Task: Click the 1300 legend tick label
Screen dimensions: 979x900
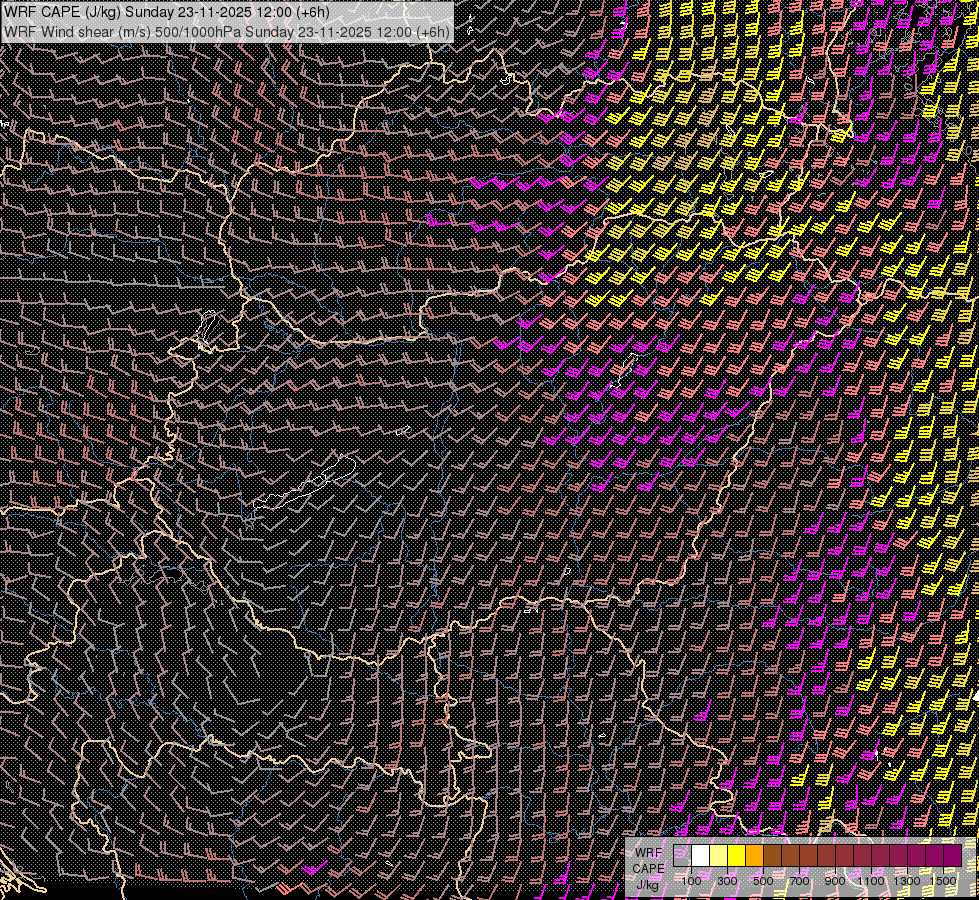Action: [908, 881]
